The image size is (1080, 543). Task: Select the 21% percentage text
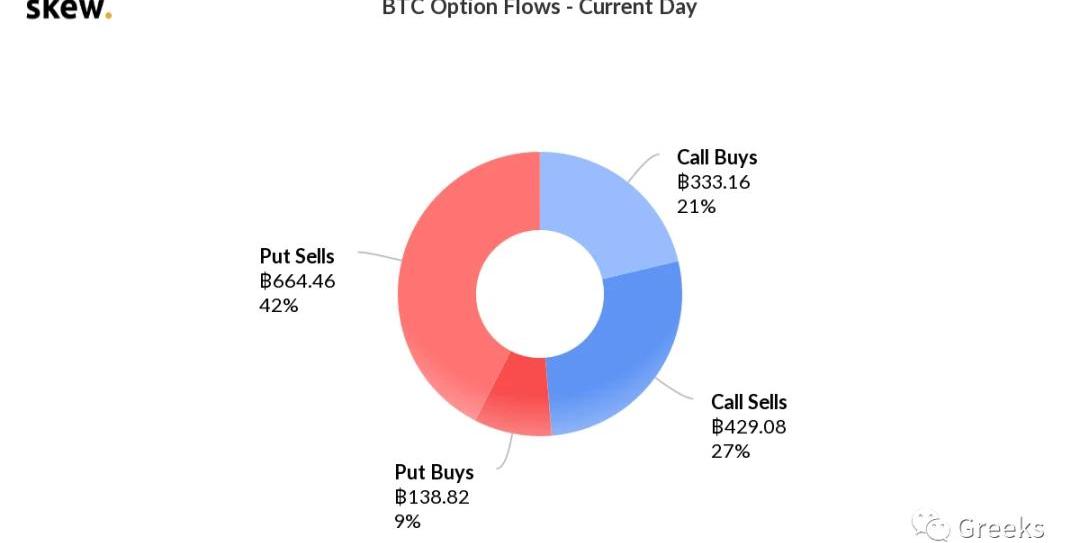click(x=696, y=207)
